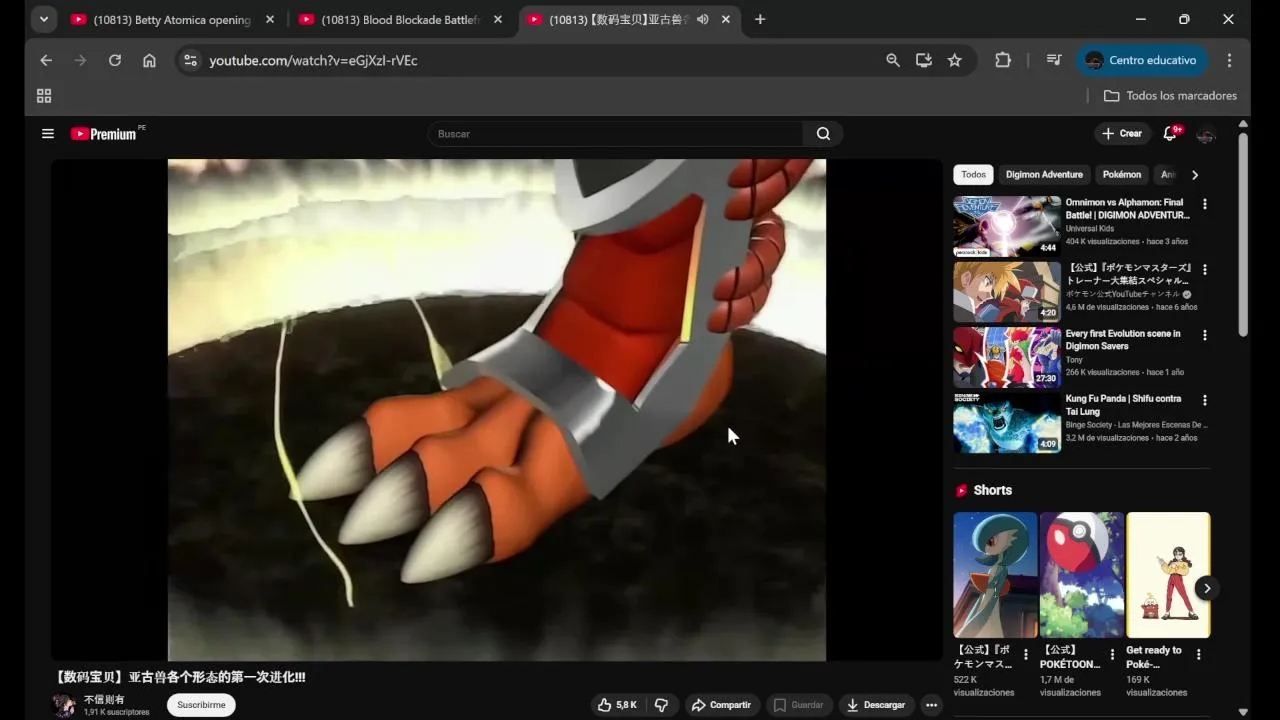Open the apps grid in bookmarks bar
This screenshot has height=720, width=1280.
coord(44,96)
